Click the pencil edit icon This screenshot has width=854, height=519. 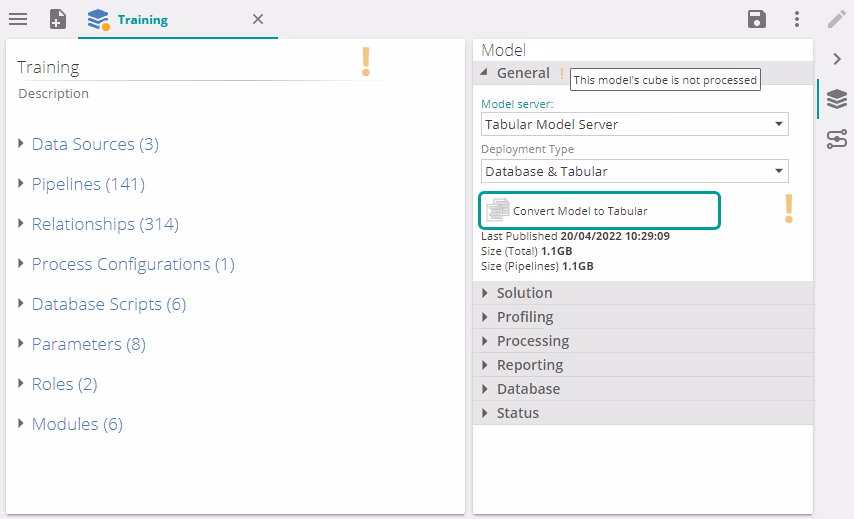[x=836, y=19]
